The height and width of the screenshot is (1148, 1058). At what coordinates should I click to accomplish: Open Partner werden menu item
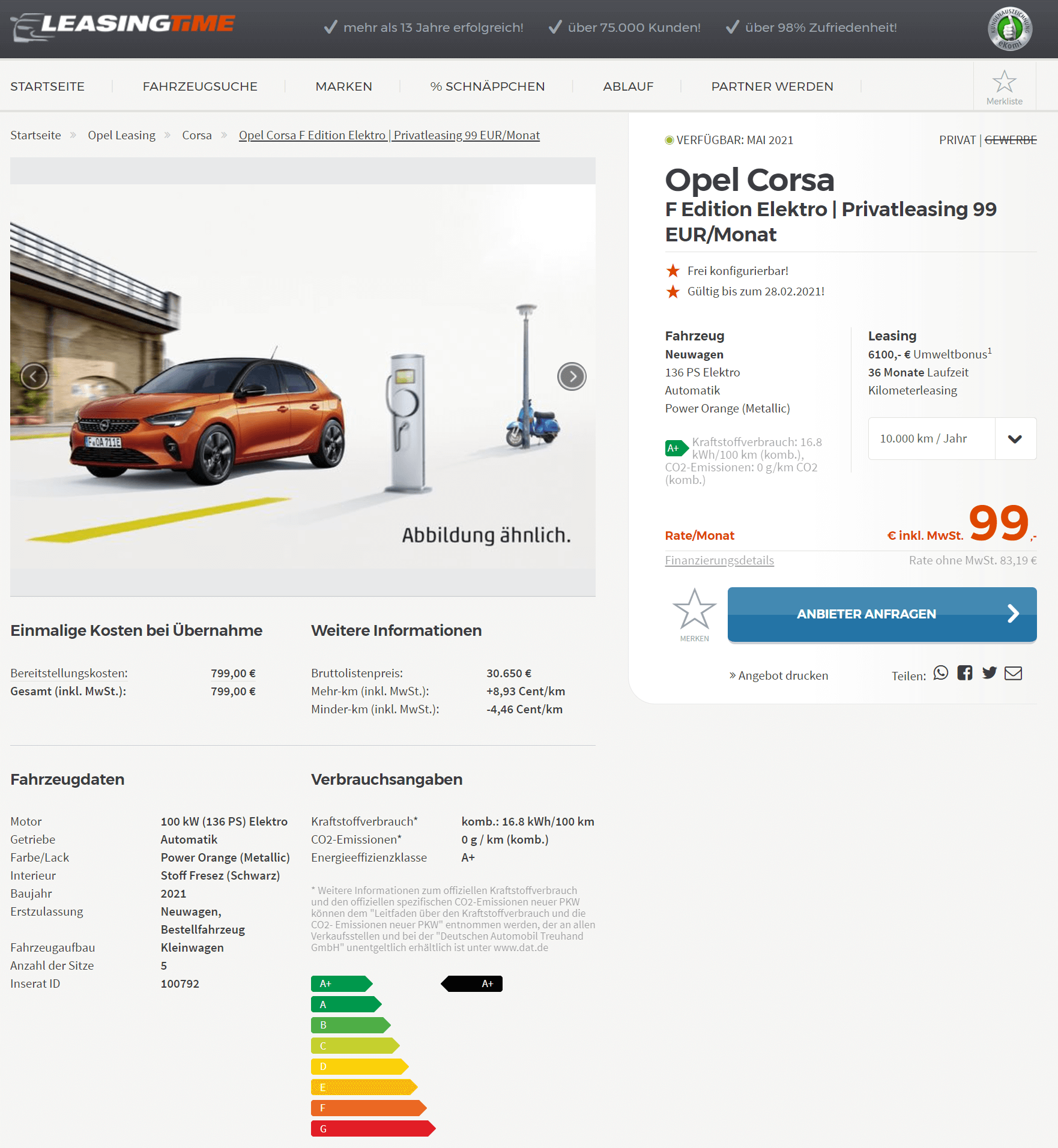[x=772, y=86]
